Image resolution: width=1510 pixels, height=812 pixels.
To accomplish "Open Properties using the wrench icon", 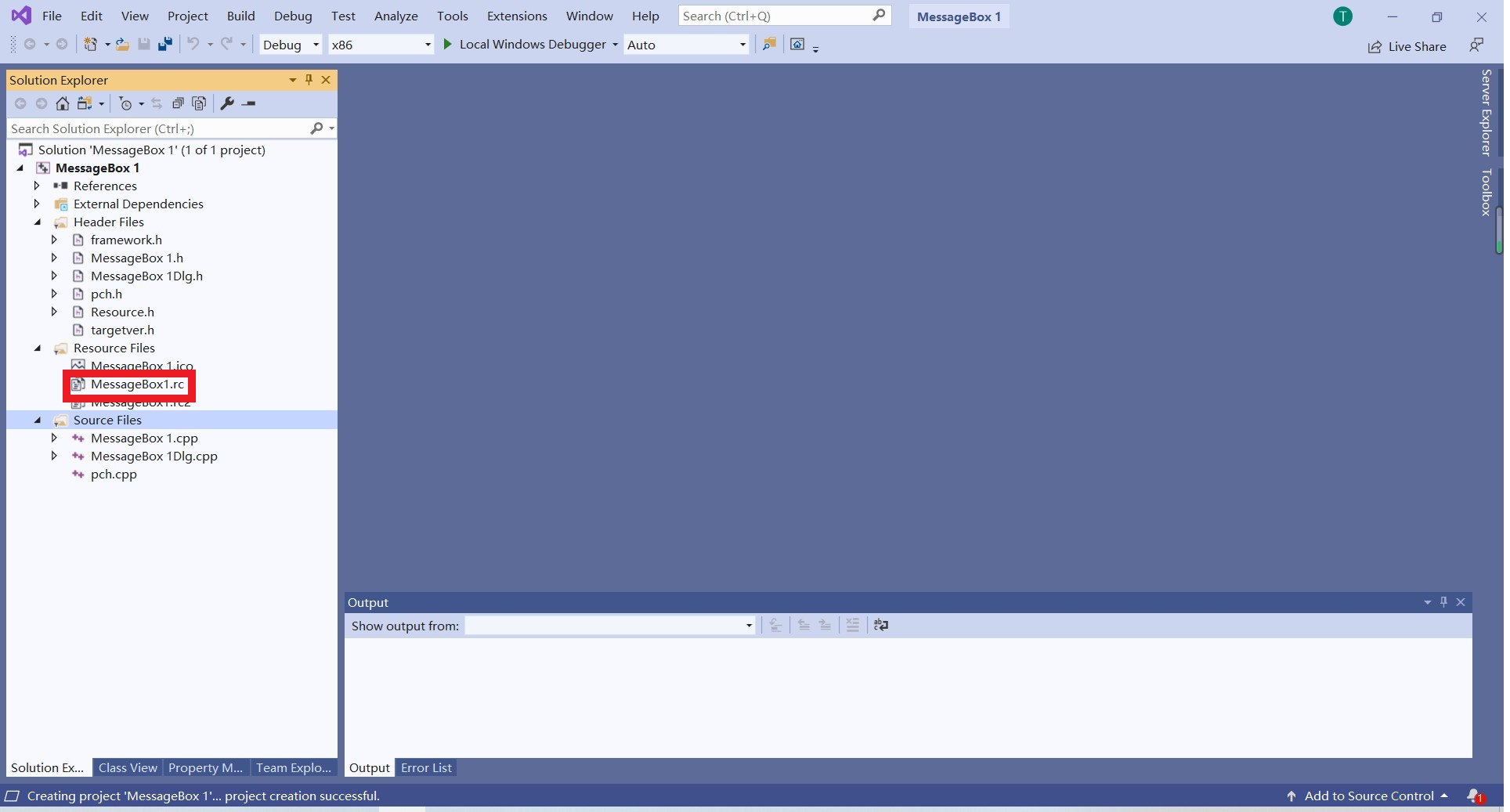I will [x=228, y=103].
